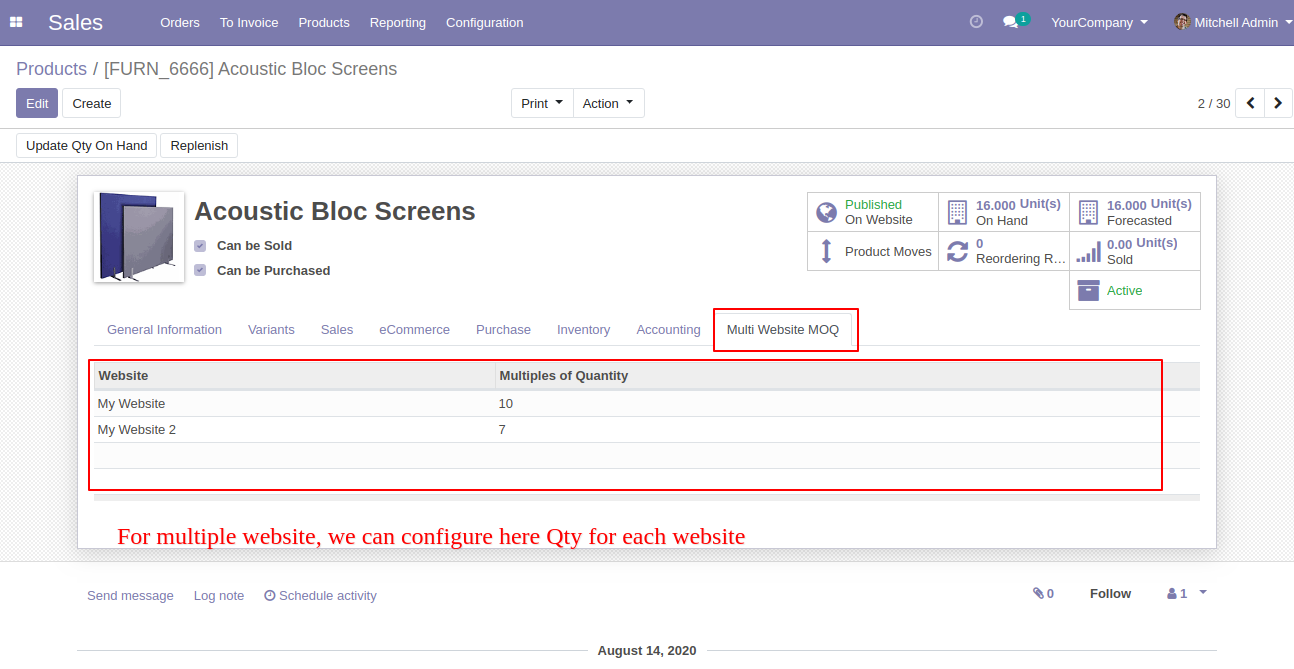Open the Reporting menu

[x=397, y=22]
